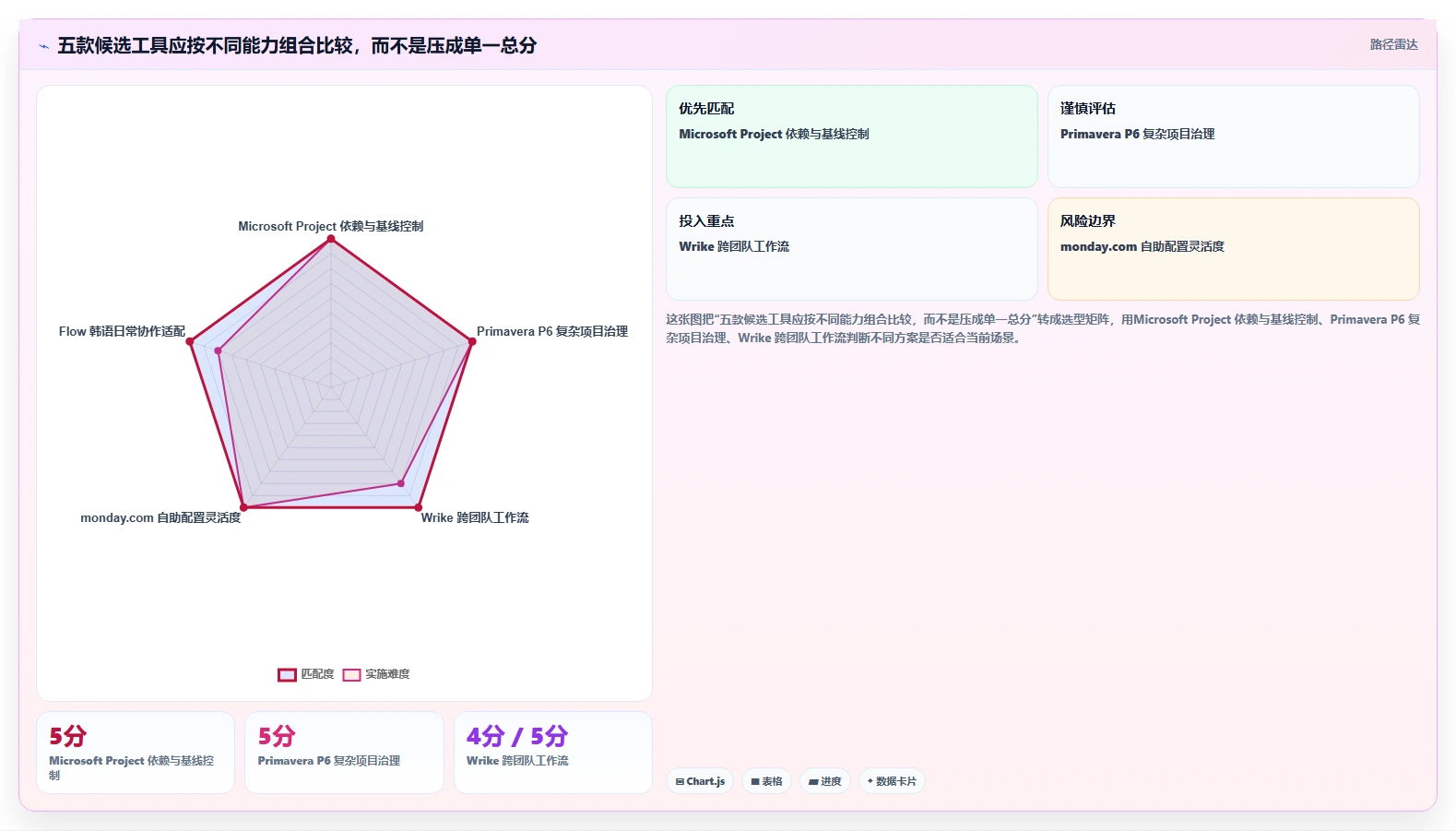Open the 5分 Microsoft Project stat card

click(136, 753)
